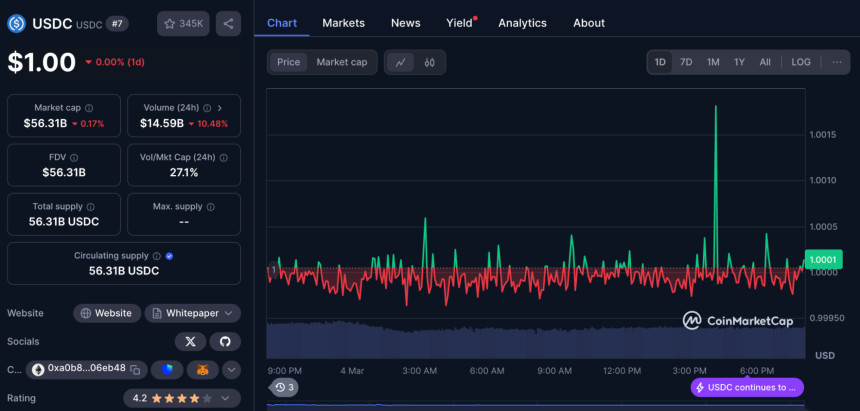The width and height of the screenshot is (860, 411).
Task: Click Total supply info icon
Action: (x=90, y=207)
